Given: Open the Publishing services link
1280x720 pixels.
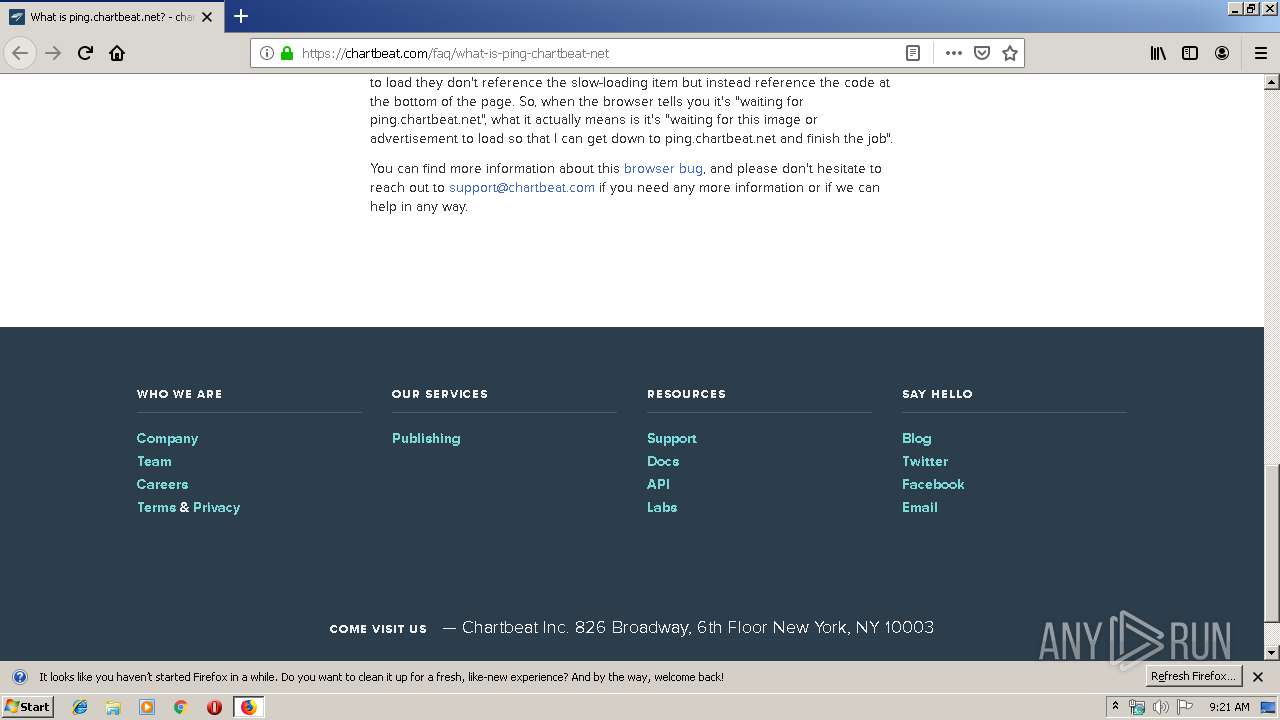Looking at the screenshot, I should [x=426, y=438].
